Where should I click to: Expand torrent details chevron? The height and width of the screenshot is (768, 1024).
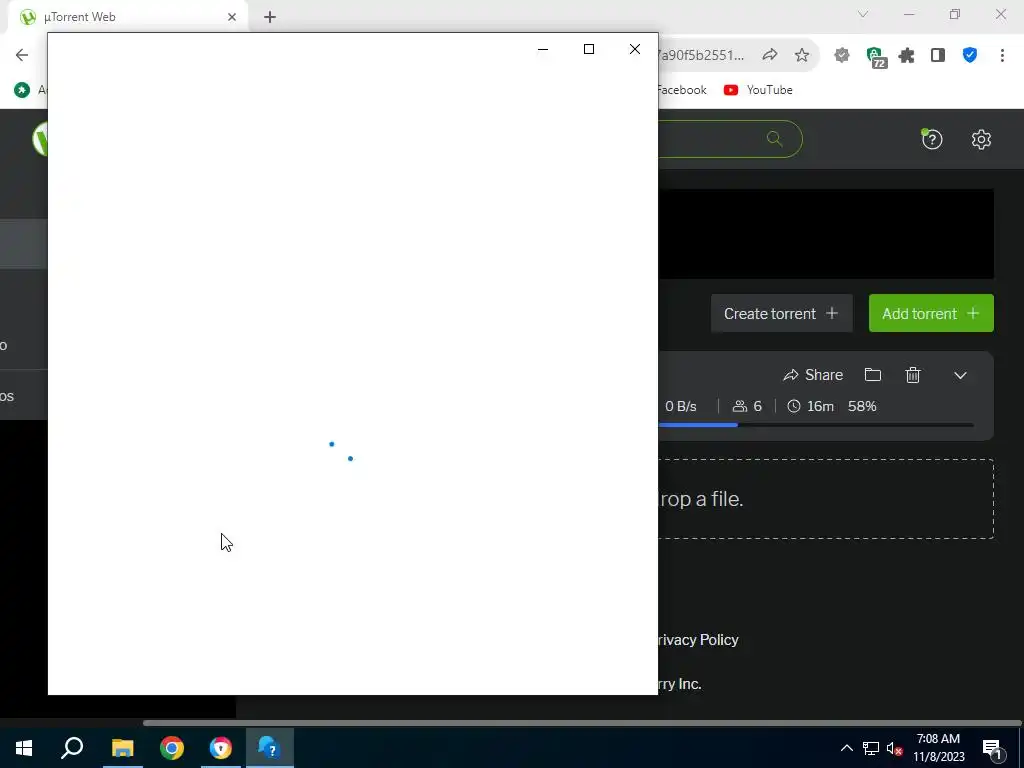[960, 376]
